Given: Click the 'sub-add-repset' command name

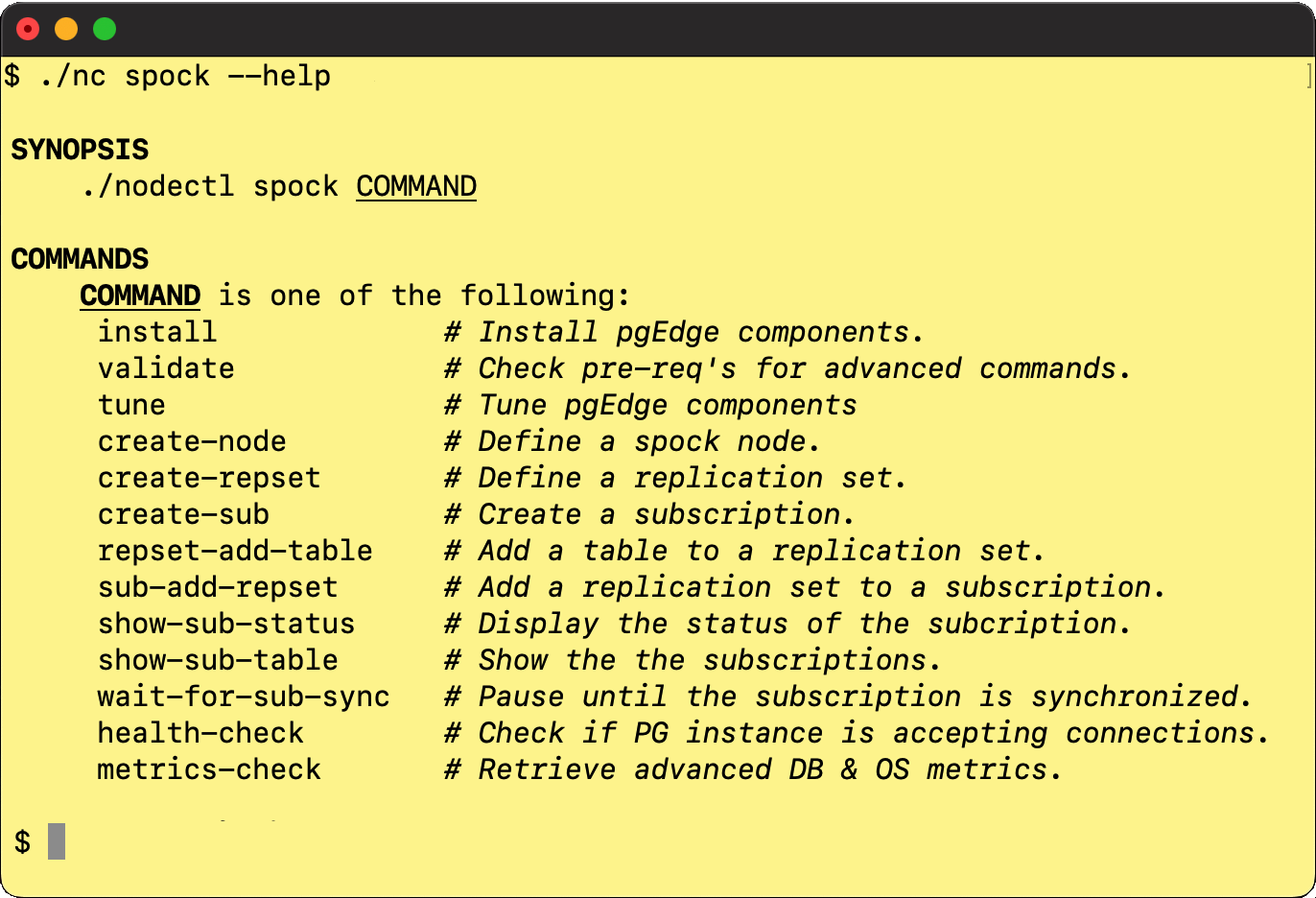Looking at the screenshot, I should coord(218,587).
